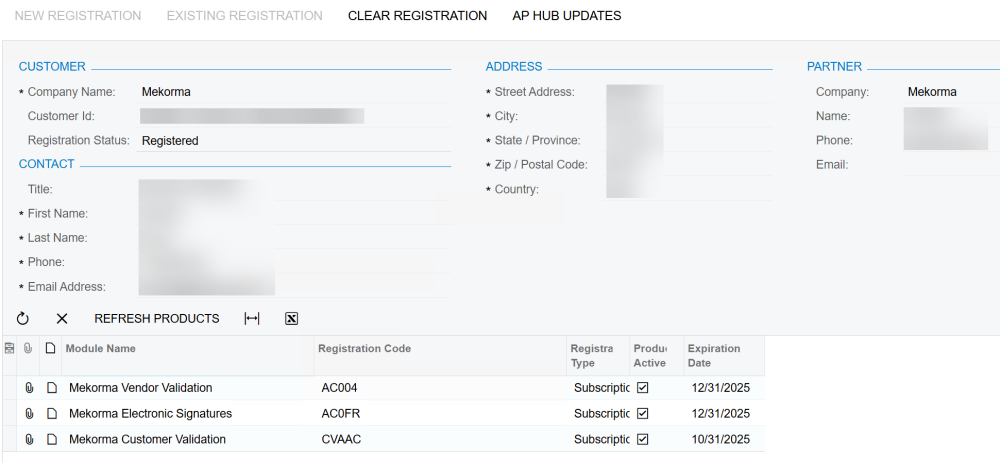This screenshot has width=1000, height=463.
Task: Click the column configuration icon in the grid header
Action: [x=9, y=348]
